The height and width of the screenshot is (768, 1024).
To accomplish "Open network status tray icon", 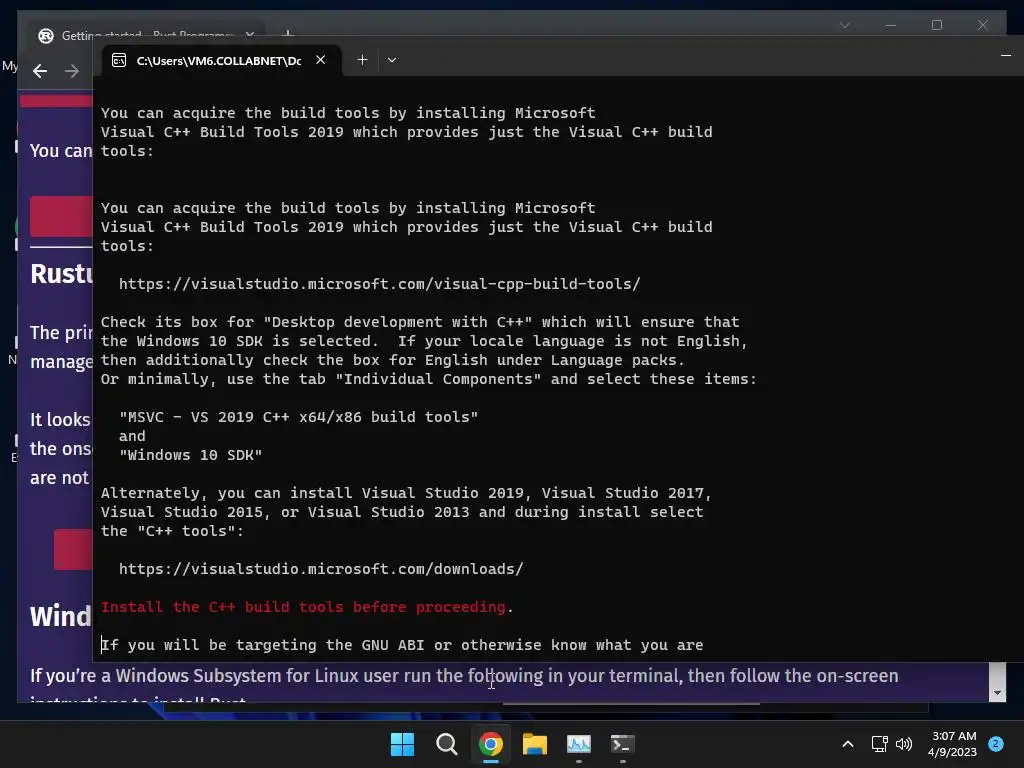I will [x=880, y=744].
